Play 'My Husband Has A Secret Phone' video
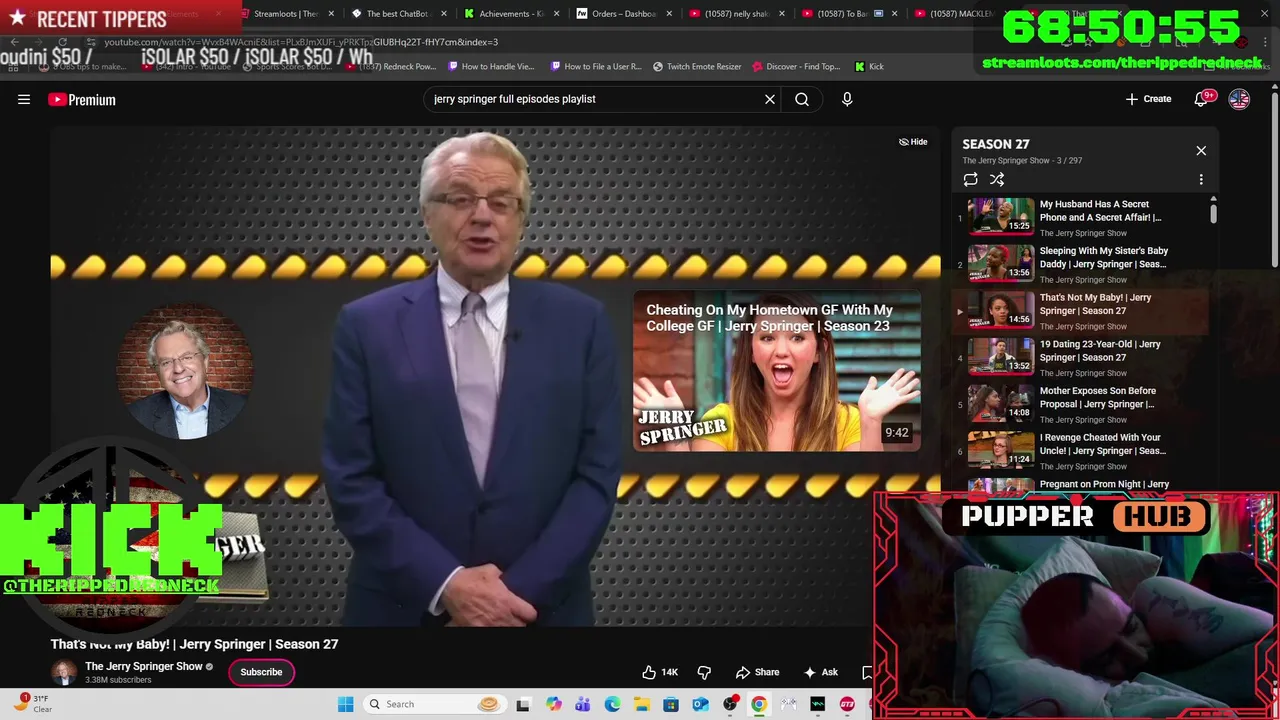The height and width of the screenshot is (720, 1280). pyautogui.click(x=1080, y=217)
